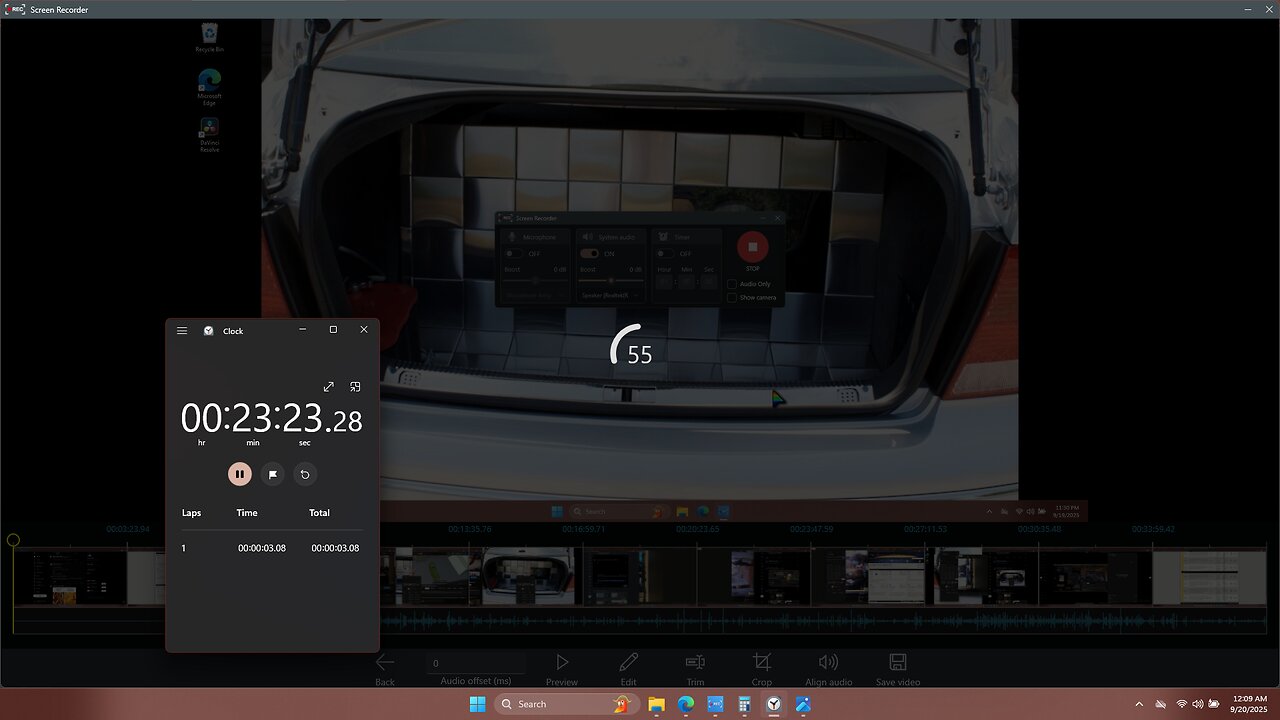1280x720 pixels.
Task: Open Calculator from the taskbar
Action: [744, 704]
